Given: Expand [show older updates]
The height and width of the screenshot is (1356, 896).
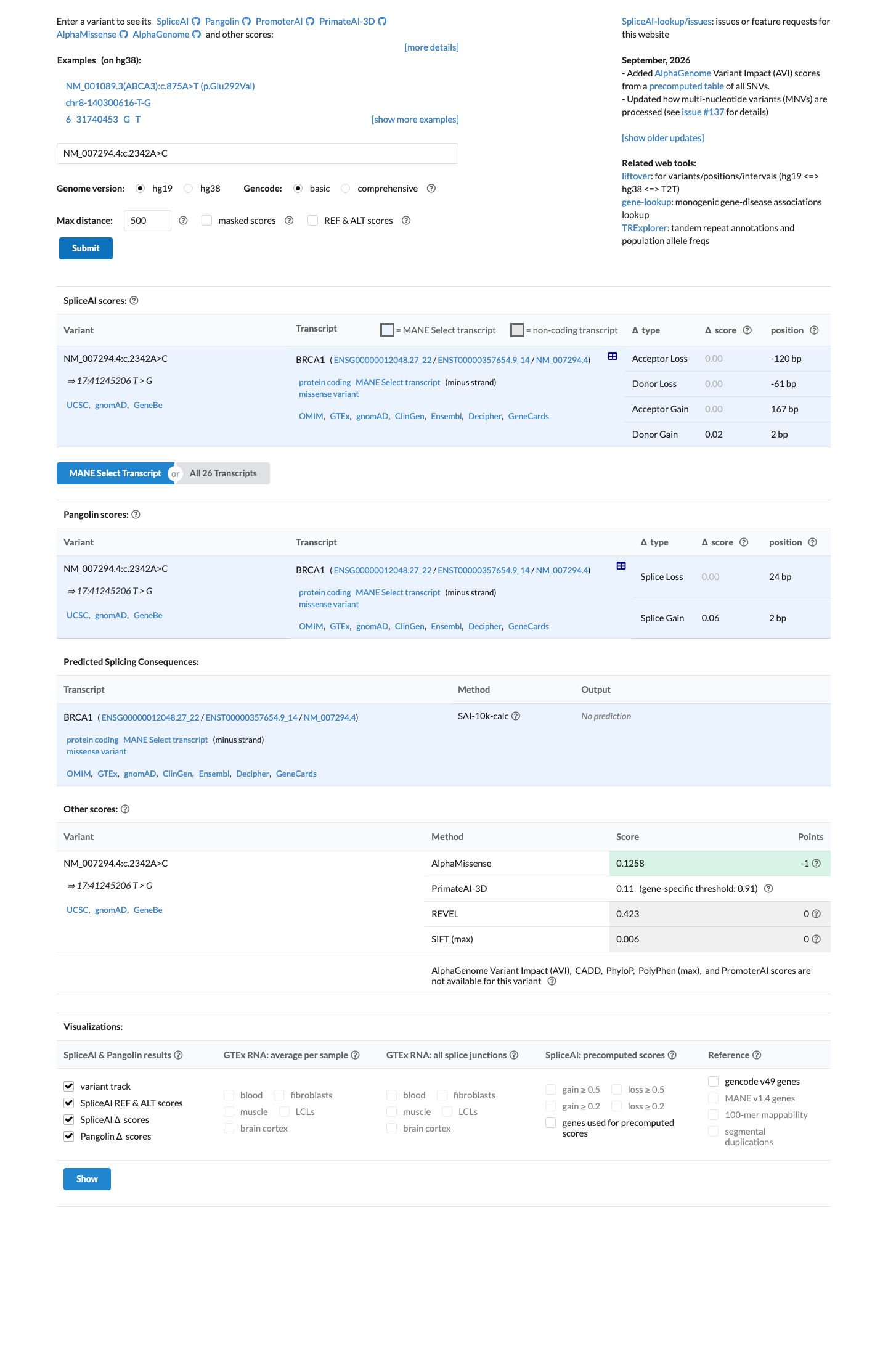Looking at the screenshot, I should 662,138.
